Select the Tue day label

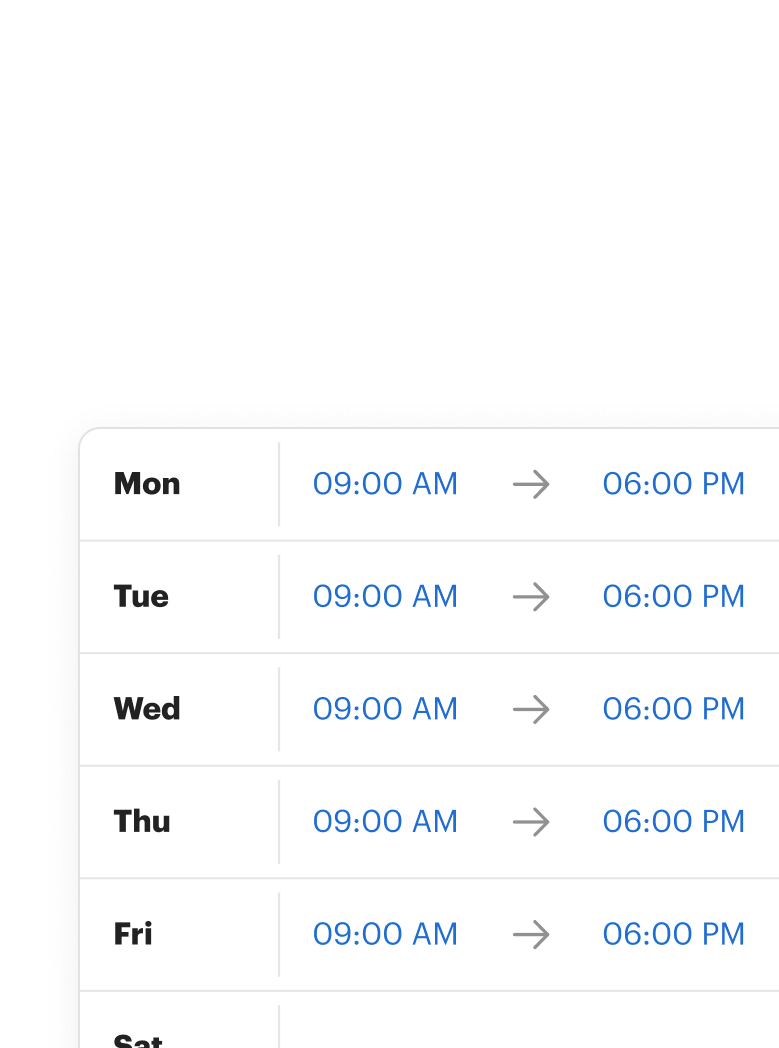tap(141, 597)
